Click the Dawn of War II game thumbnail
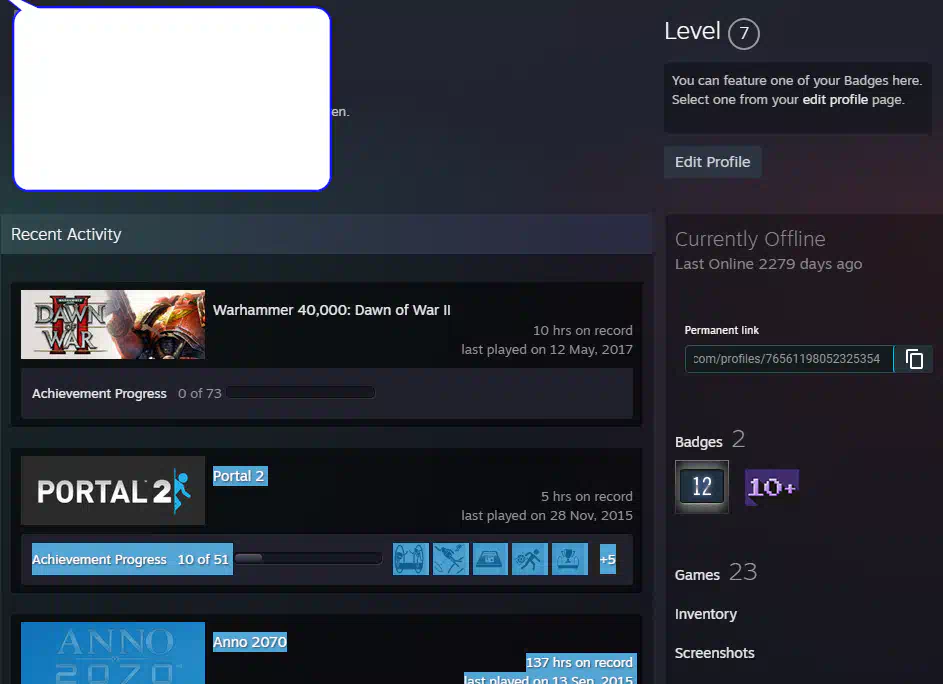Viewport: 943px width, 684px height. (113, 325)
